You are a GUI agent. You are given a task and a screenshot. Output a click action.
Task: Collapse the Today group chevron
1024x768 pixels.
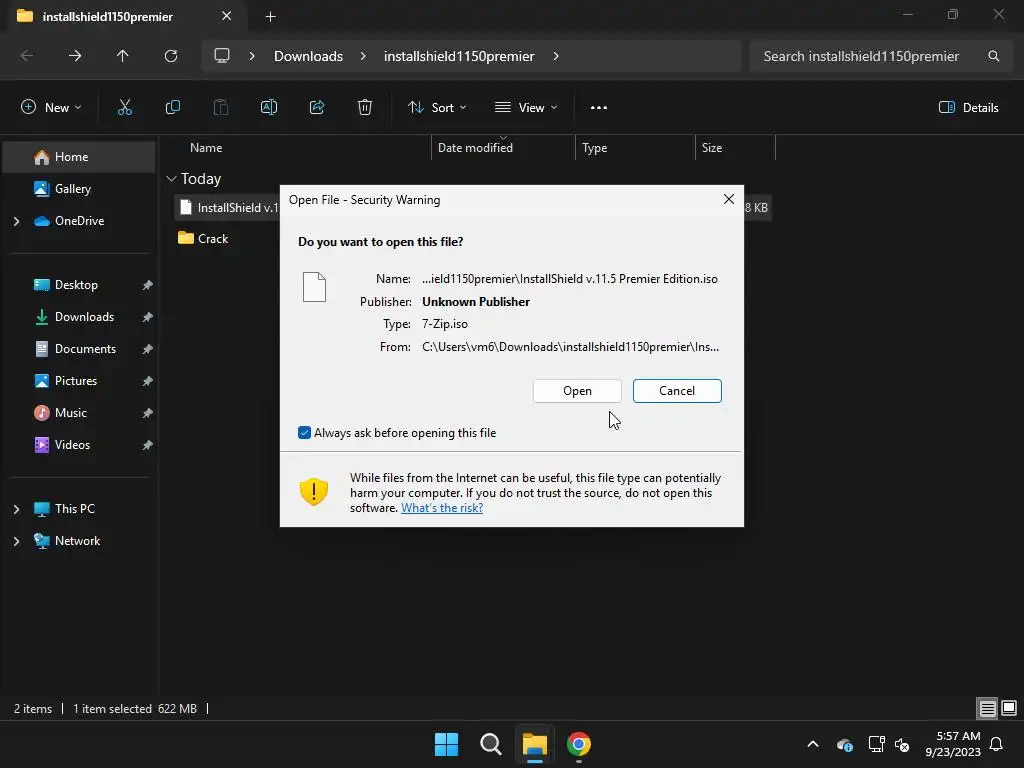point(171,179)
